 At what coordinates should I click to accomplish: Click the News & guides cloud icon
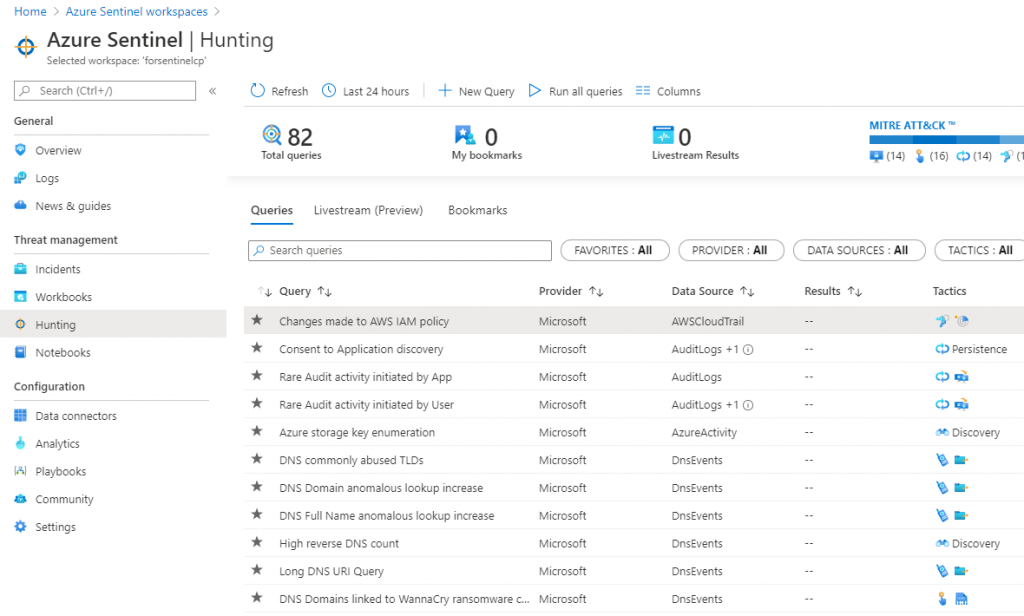coord(20,205)
